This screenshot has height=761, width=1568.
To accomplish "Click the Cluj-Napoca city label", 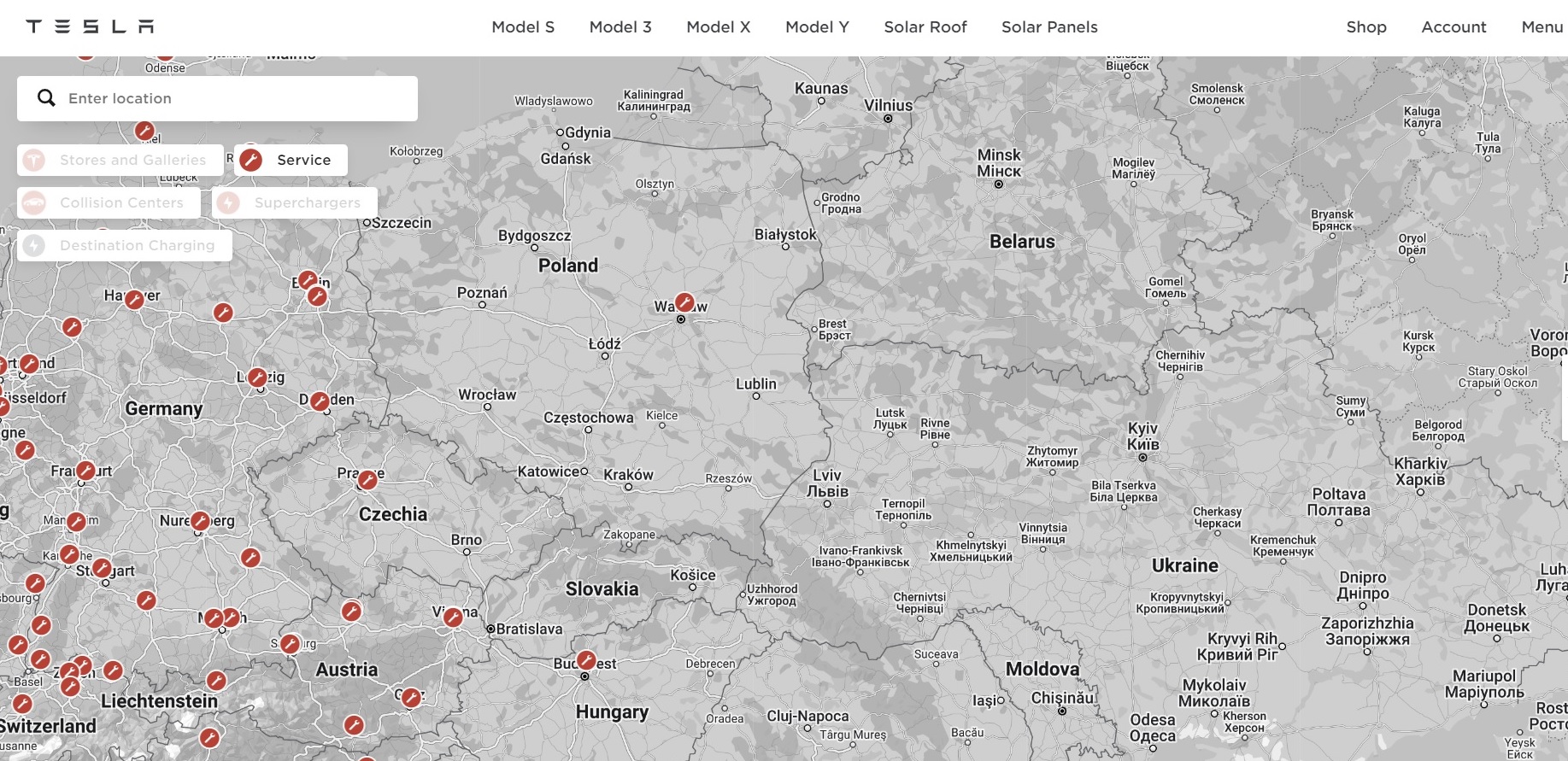I will 807,717.
